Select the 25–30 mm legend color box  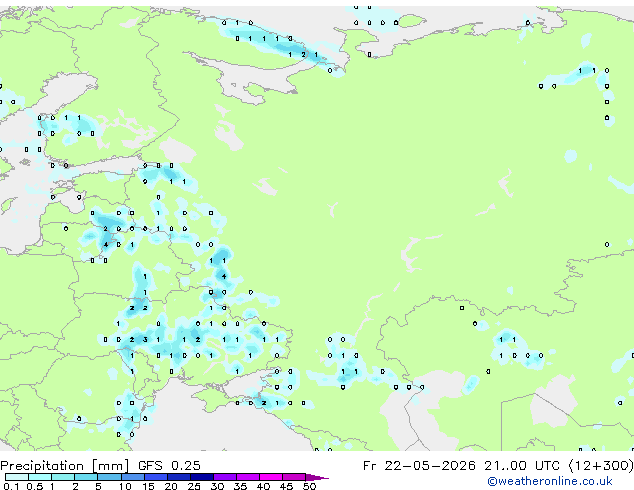coord(202,477)
